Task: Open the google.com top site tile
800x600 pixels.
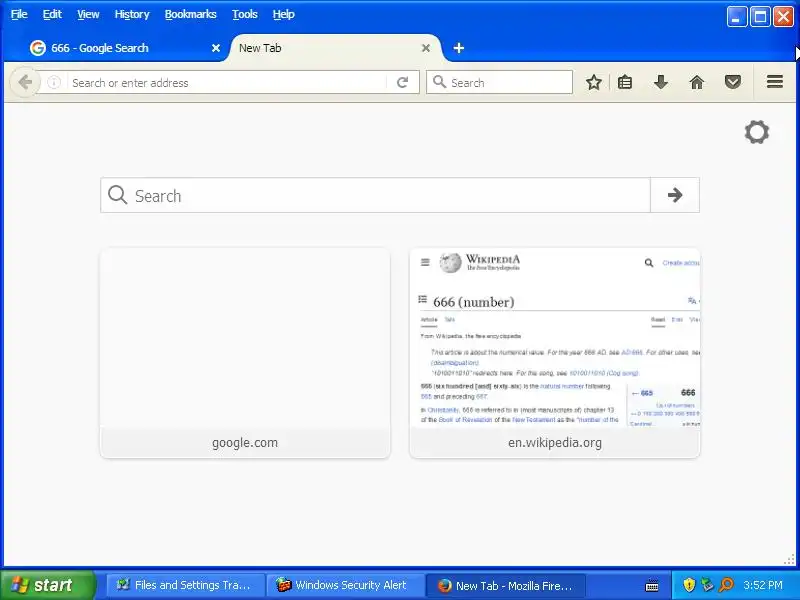Action: 245,353
